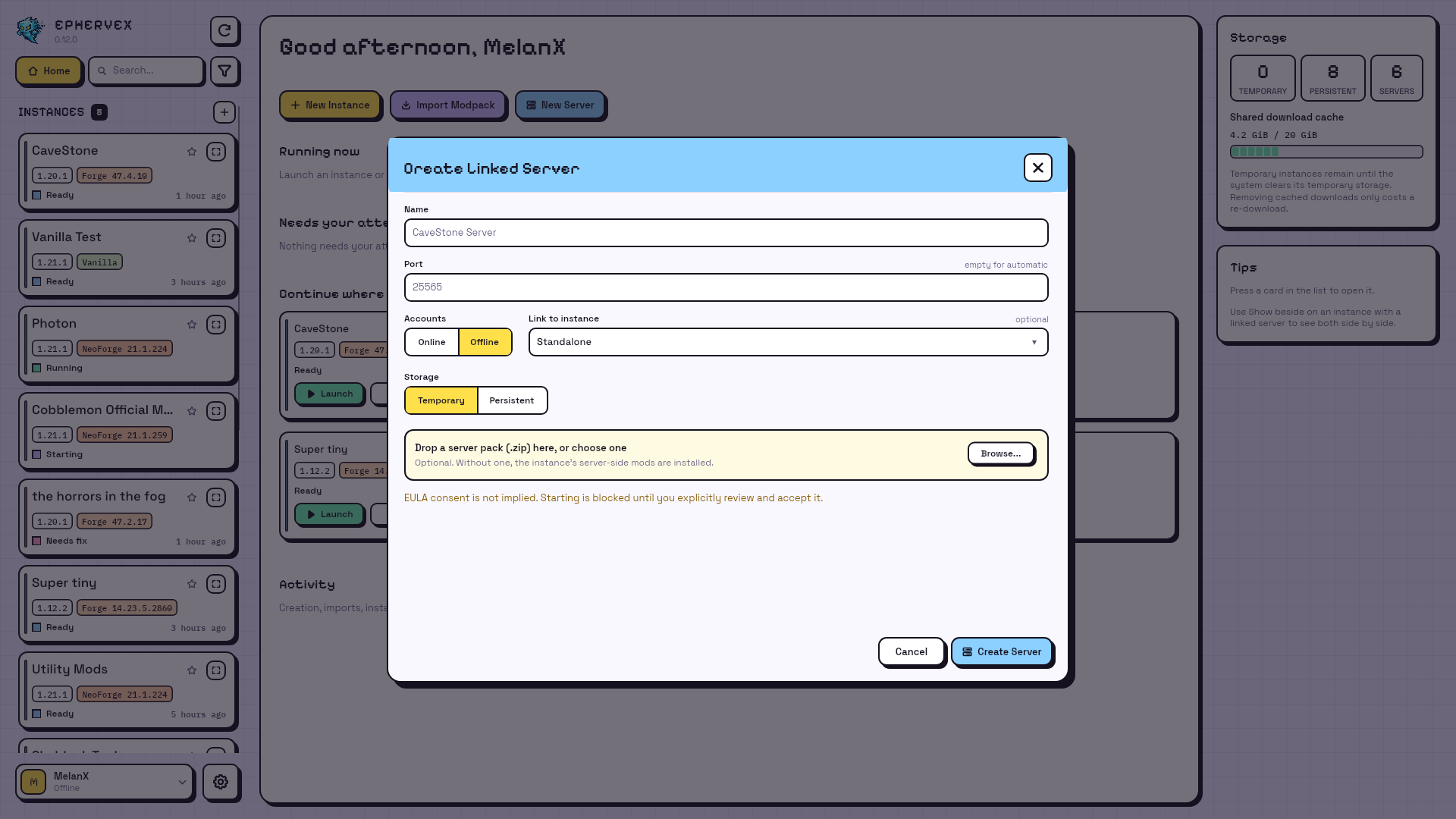Open settings gear icon
Image resolution: width=1456 pixels, height=819 pixels.
(x=221, y=782)
